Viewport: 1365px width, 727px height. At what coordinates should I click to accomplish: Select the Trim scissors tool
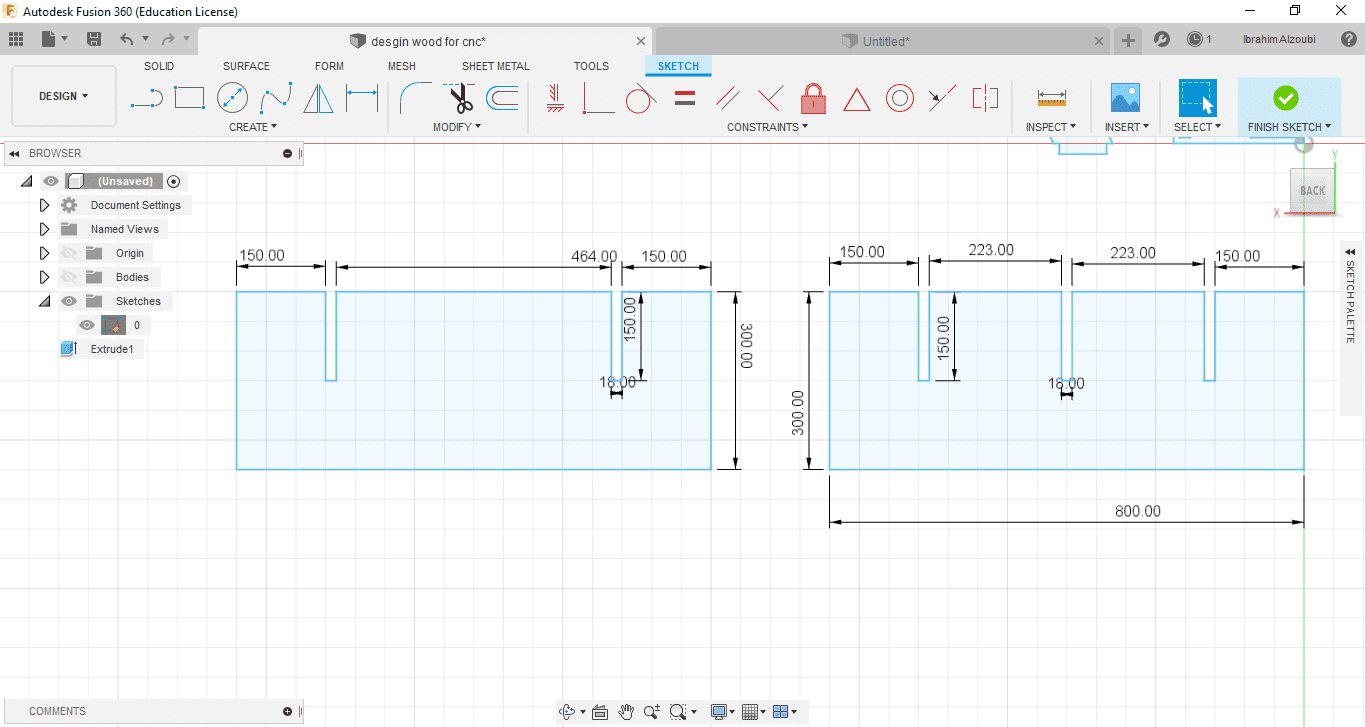pos(460,98)
